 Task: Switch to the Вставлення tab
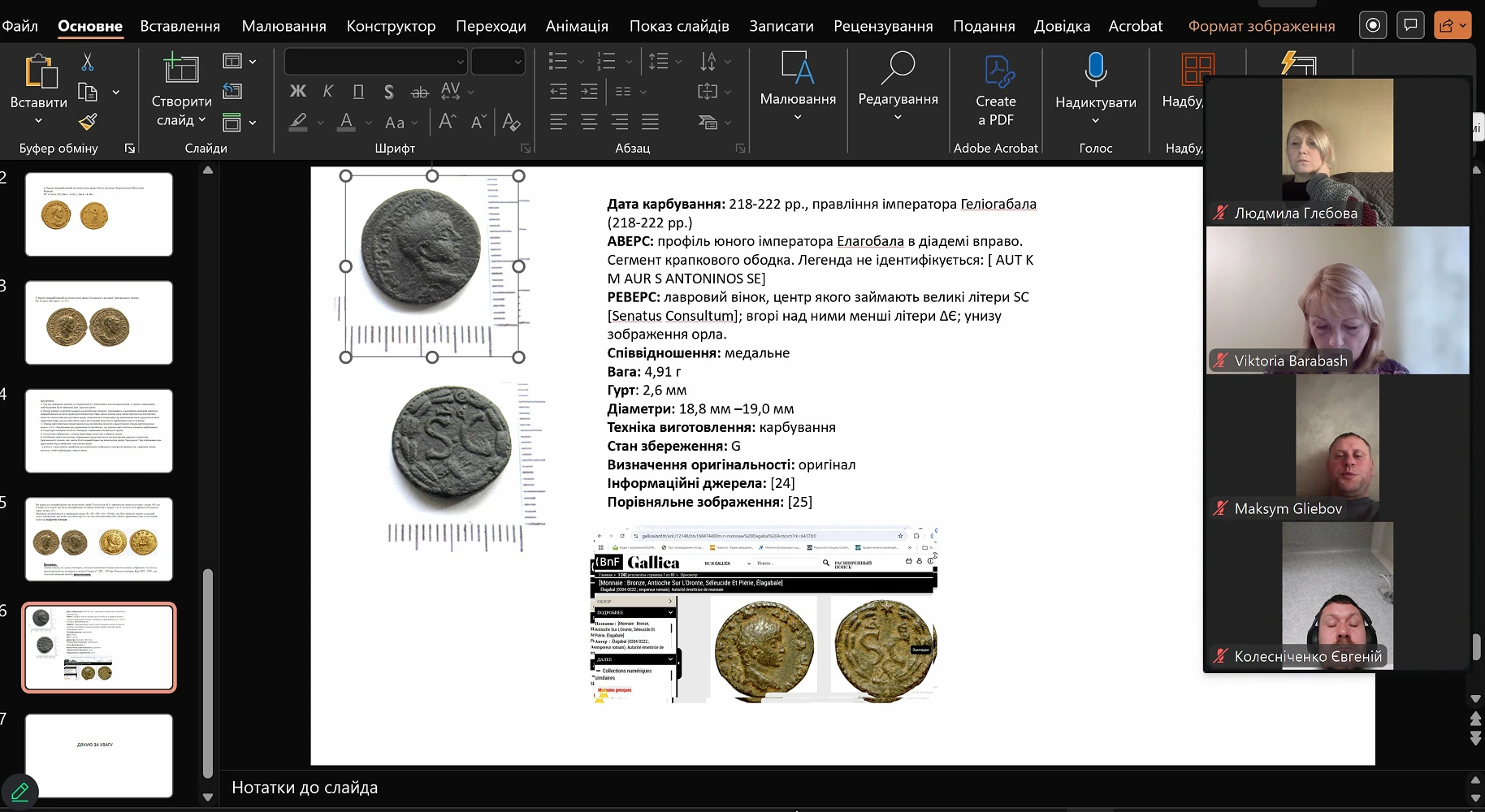(180, 26)
